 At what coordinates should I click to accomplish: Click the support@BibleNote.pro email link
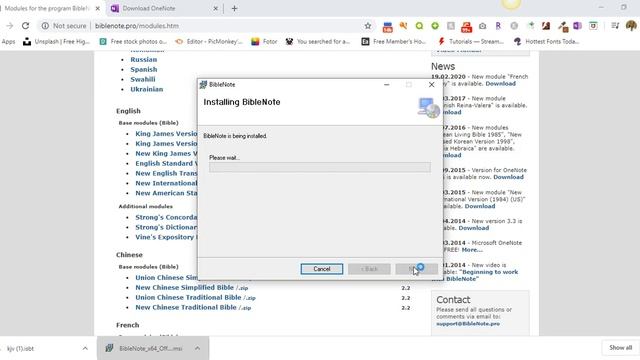pyautogui.click(x=468, y=324)
